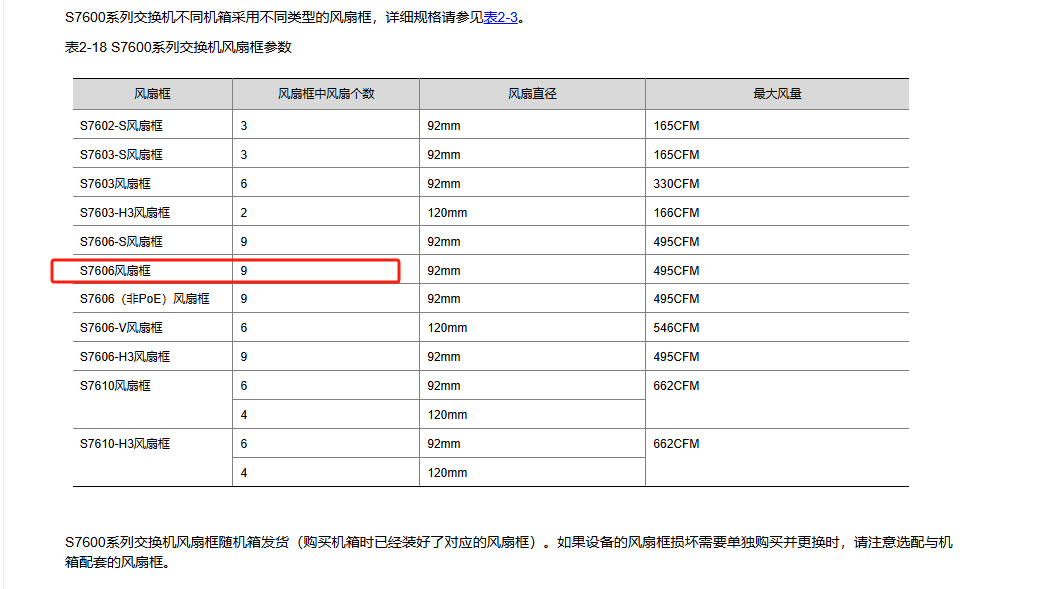
Task: Select the S7603-S风扇框 row name
Action: [x=121, y=154]
